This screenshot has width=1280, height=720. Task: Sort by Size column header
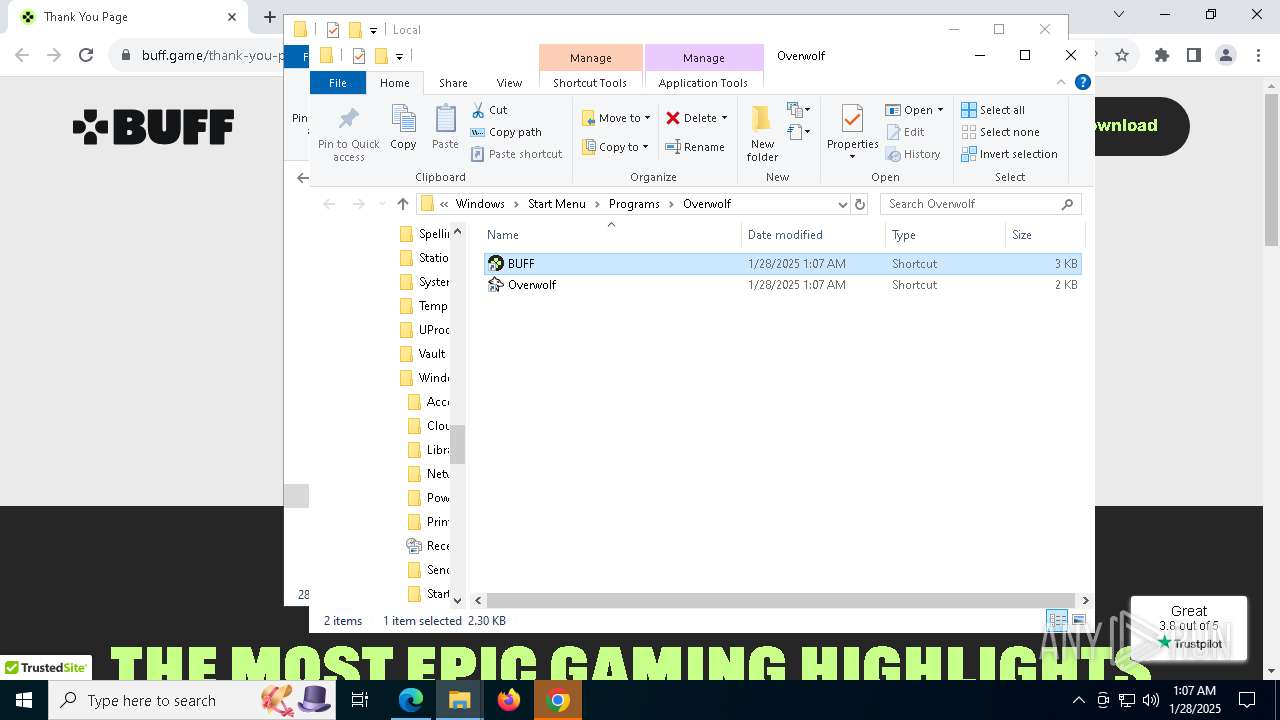[x=1044, y=235]
